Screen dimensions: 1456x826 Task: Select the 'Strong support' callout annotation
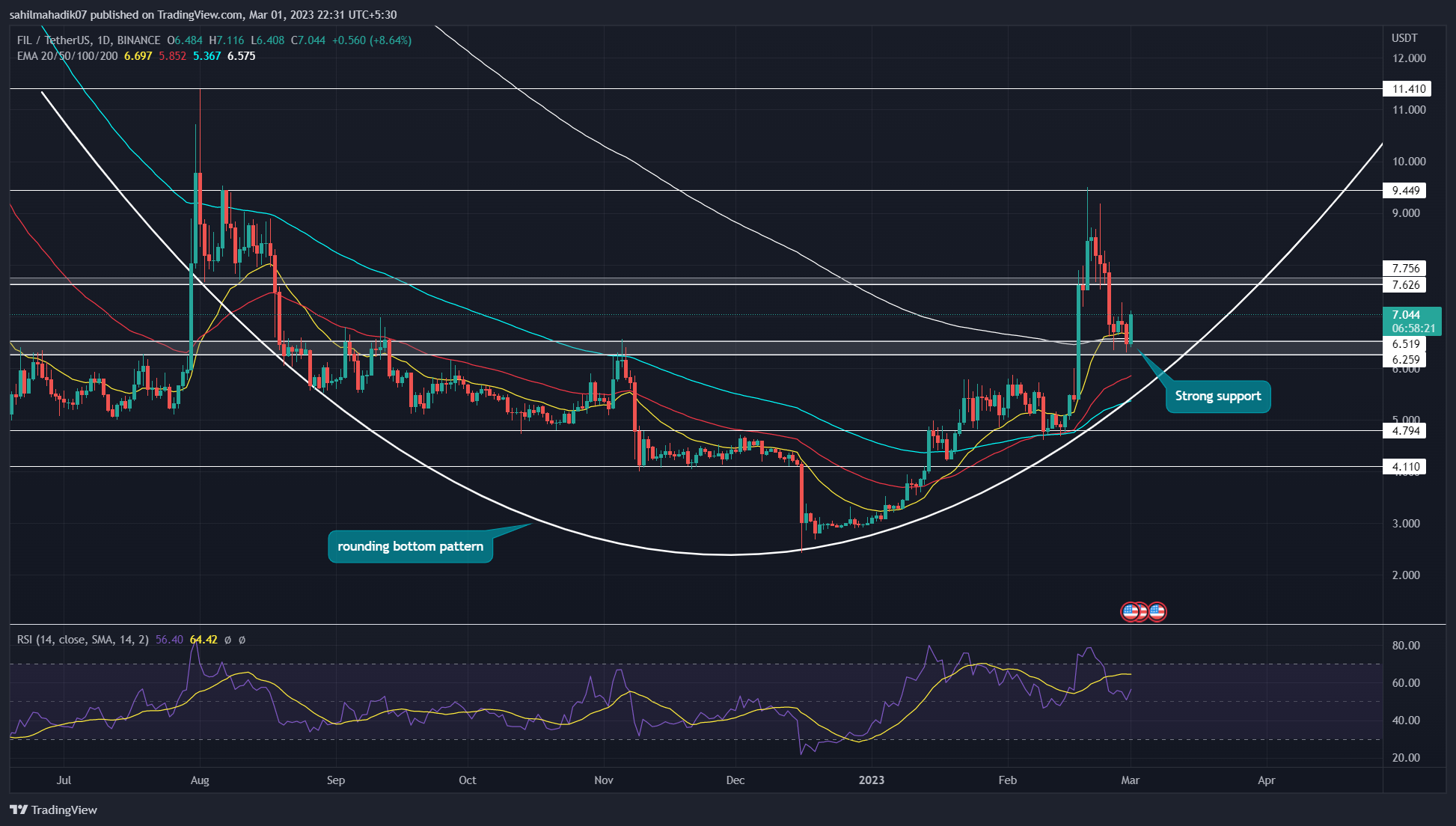tap(1217, 397)
